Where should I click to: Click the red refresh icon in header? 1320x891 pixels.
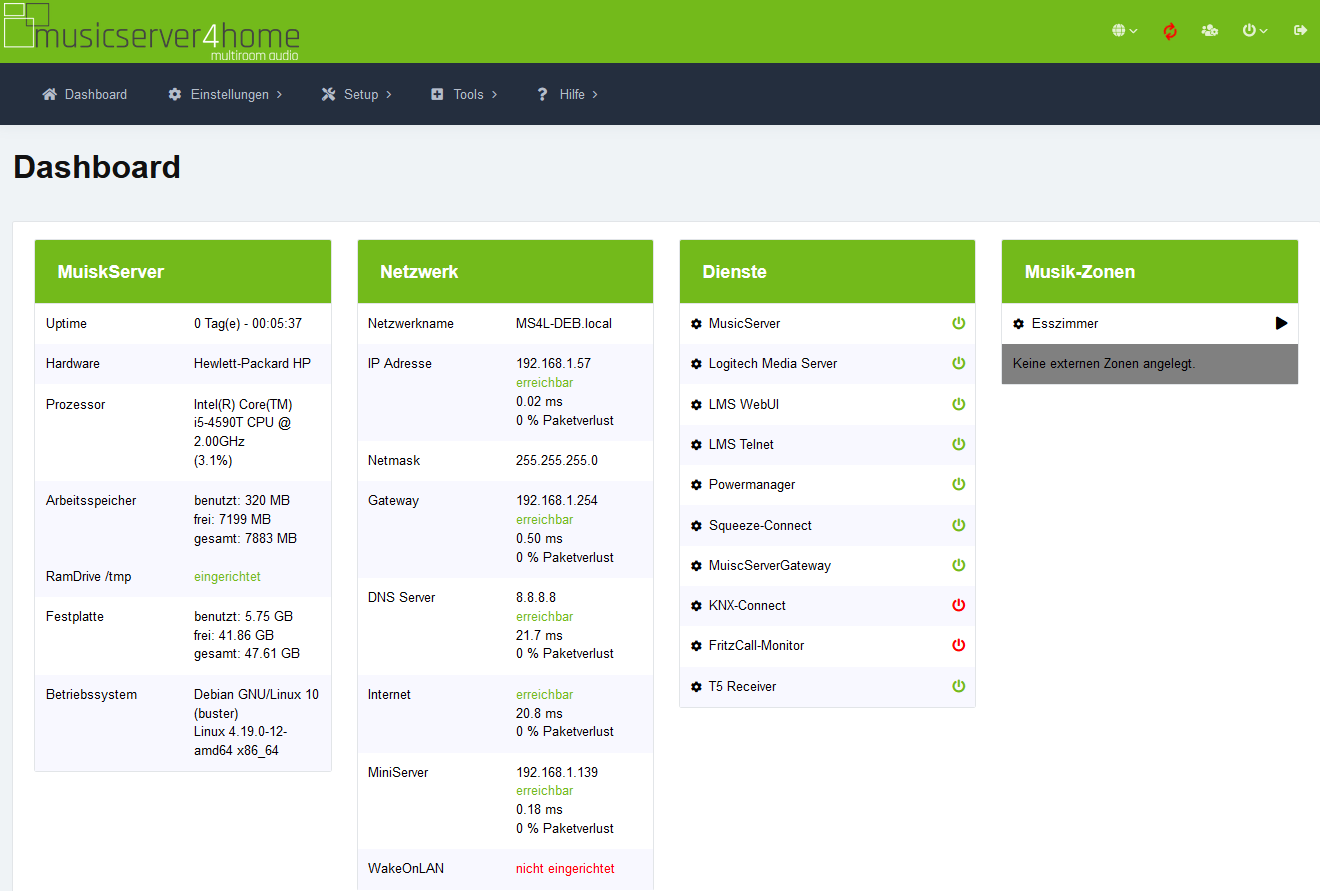(1170, 31)
